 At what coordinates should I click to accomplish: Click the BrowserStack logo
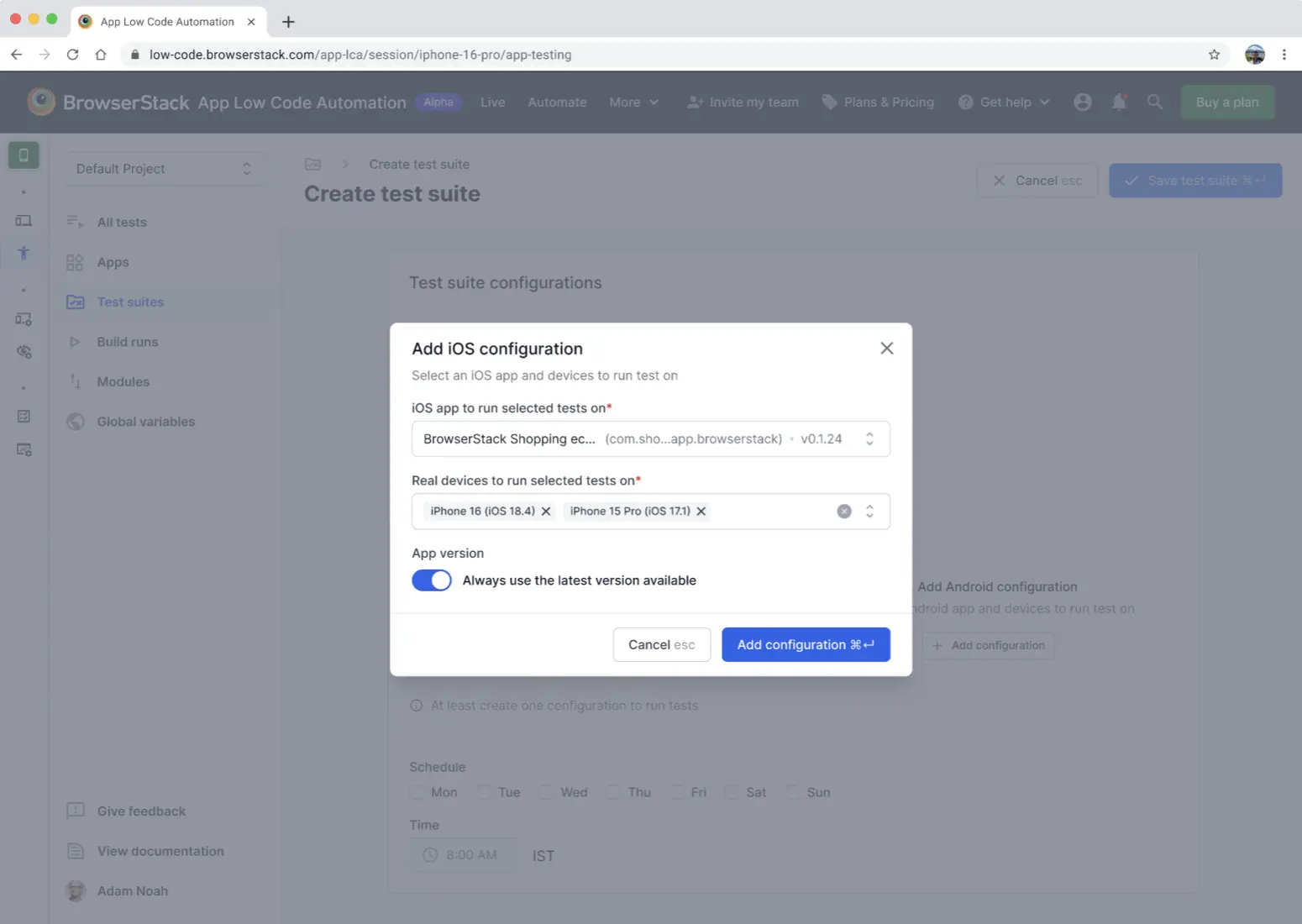tap(41, 102)
